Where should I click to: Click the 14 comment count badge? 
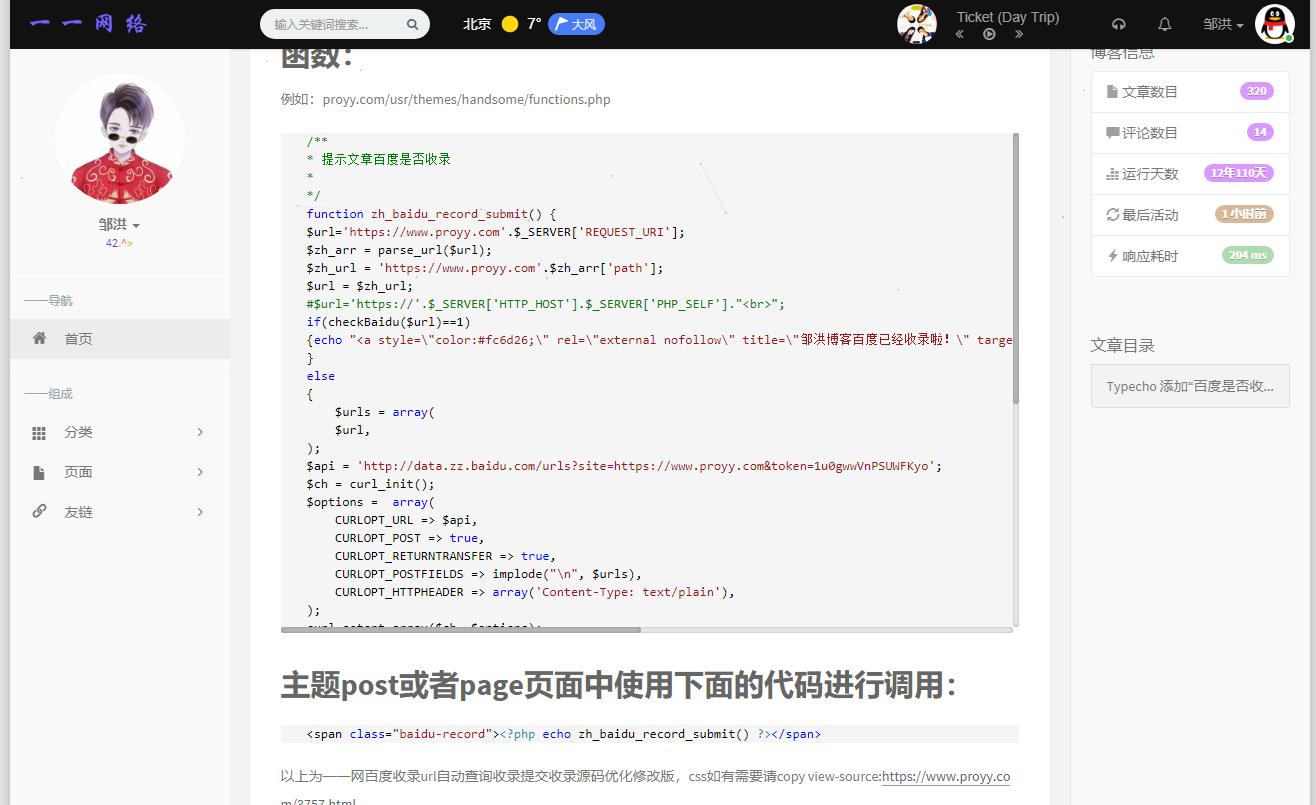(x=1260, y=132)
